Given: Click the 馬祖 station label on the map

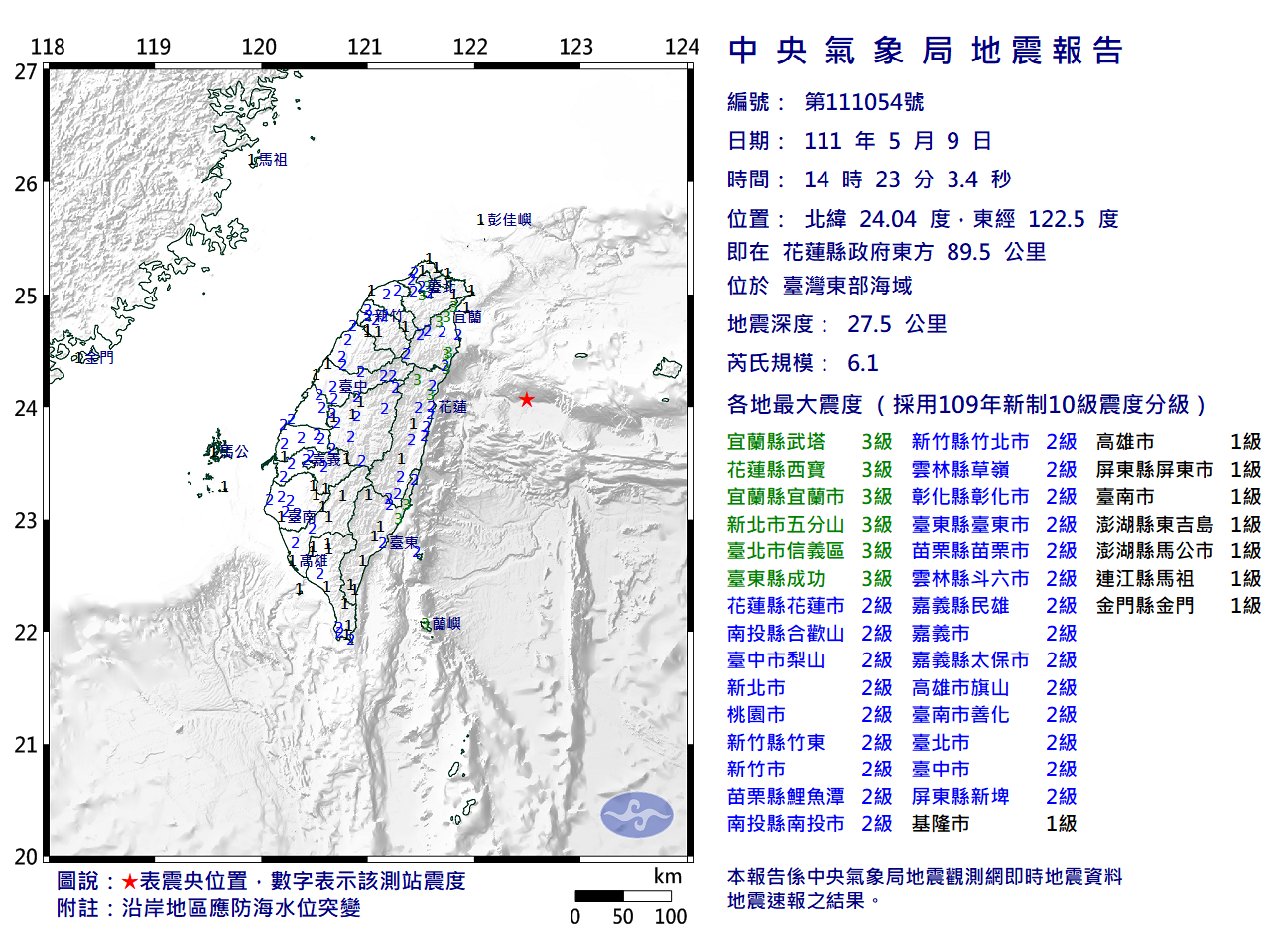Looking at the screenshot, I should click(x=272, y=159).
